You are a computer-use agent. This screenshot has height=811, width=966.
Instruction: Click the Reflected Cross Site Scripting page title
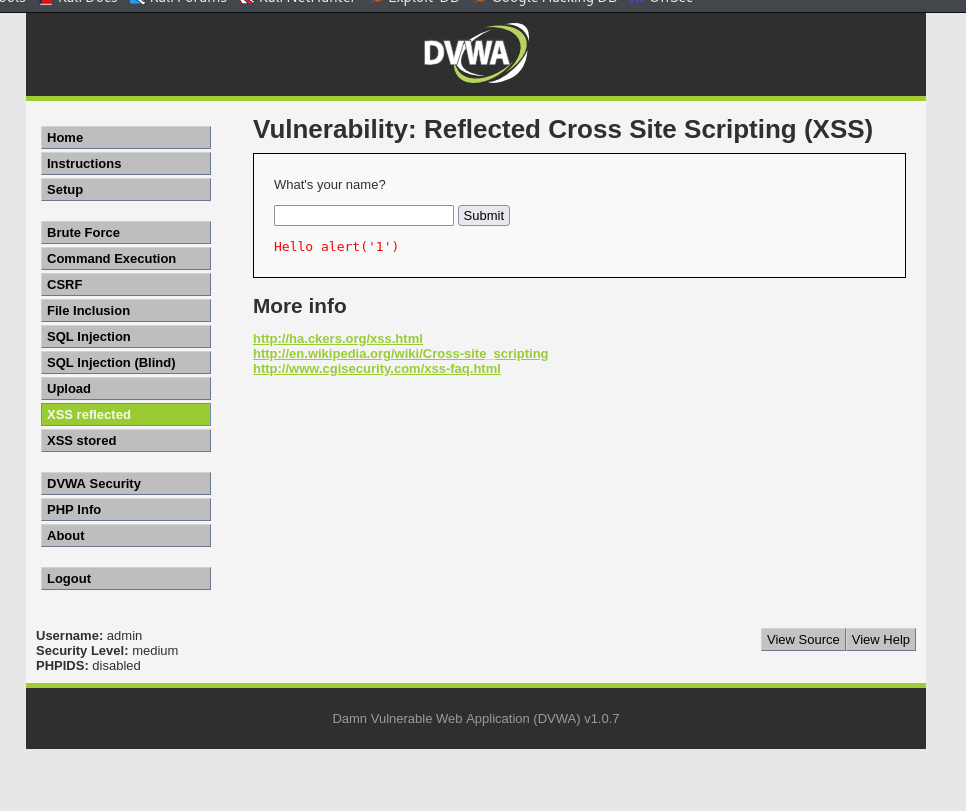tap(562, 129)
